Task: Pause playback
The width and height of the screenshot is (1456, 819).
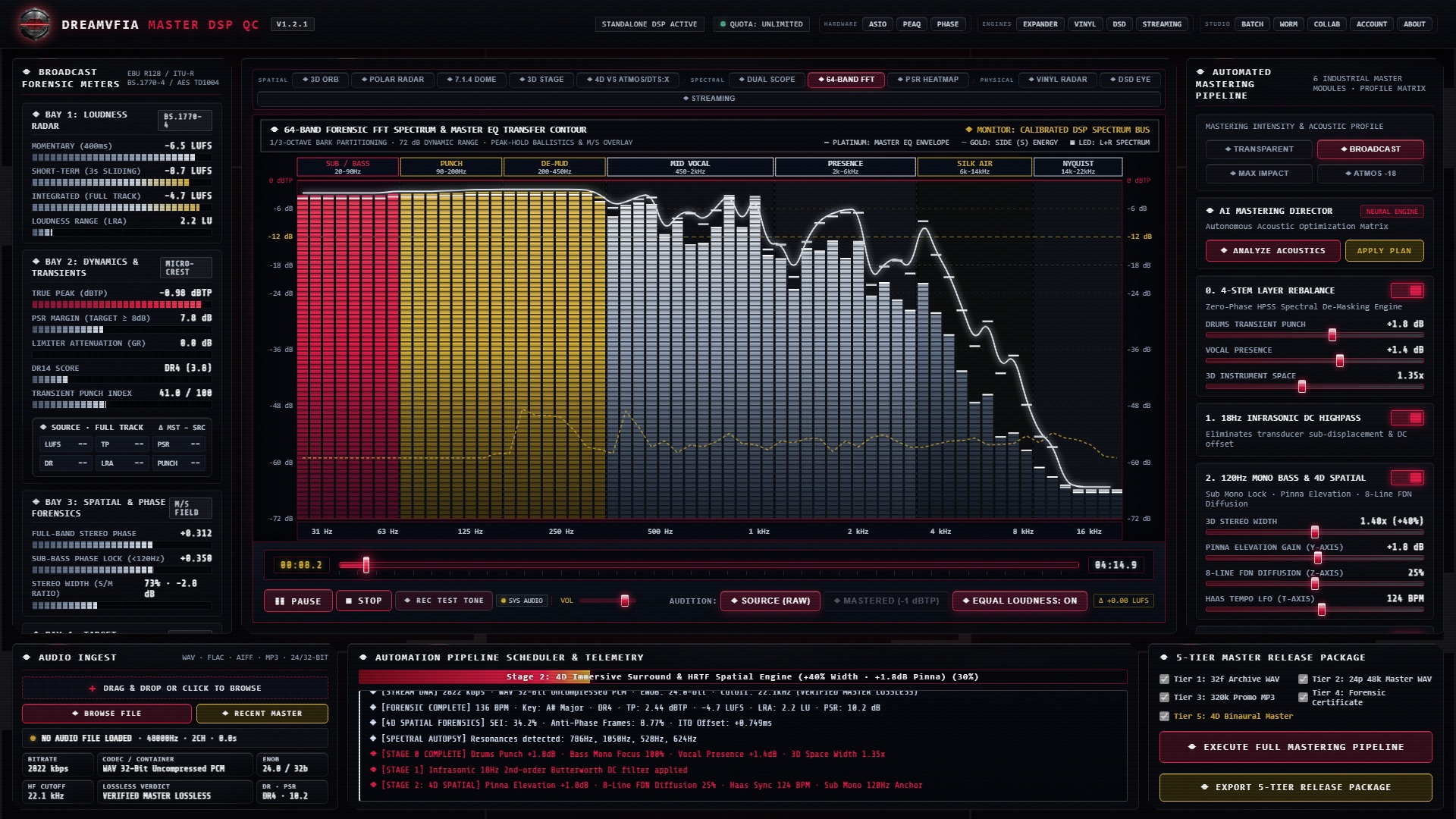Action: point(298,601)
